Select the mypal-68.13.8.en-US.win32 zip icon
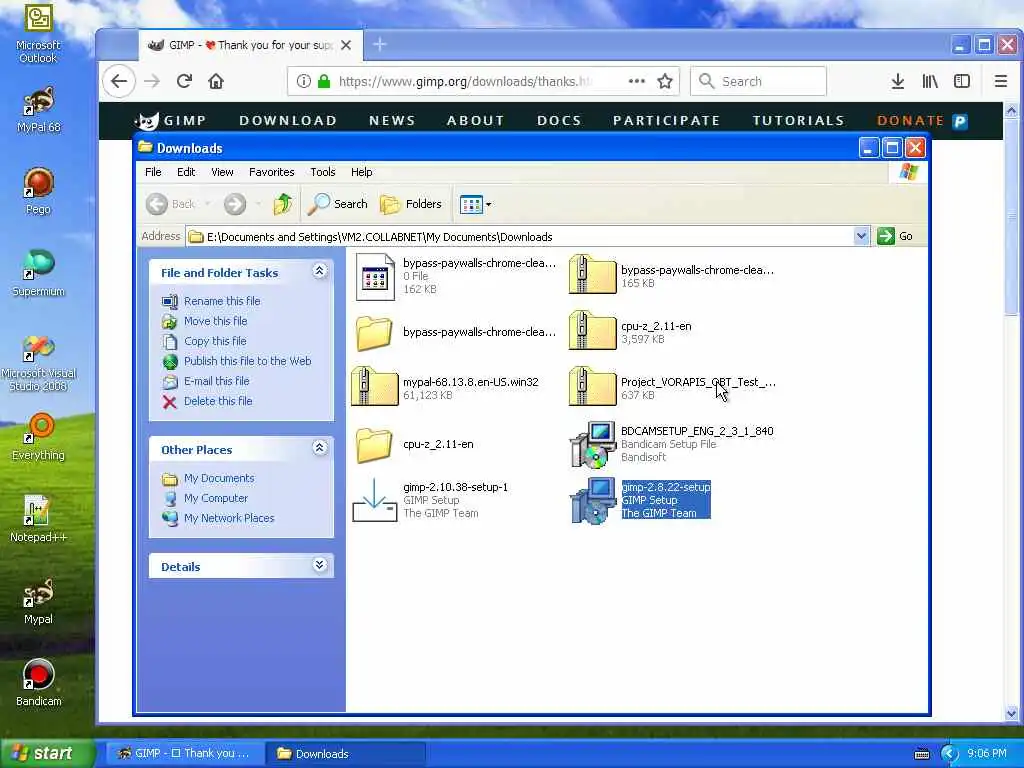Image resolution: width=1024 pixels, height=768 pixels. tap(374, 387)
